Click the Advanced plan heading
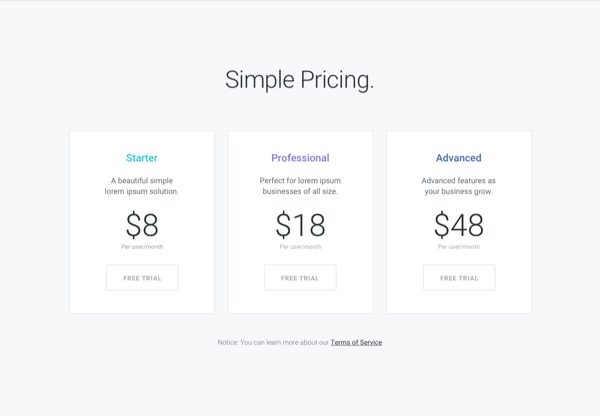Screen dimensions: 600x416 [x=459, y=158]
